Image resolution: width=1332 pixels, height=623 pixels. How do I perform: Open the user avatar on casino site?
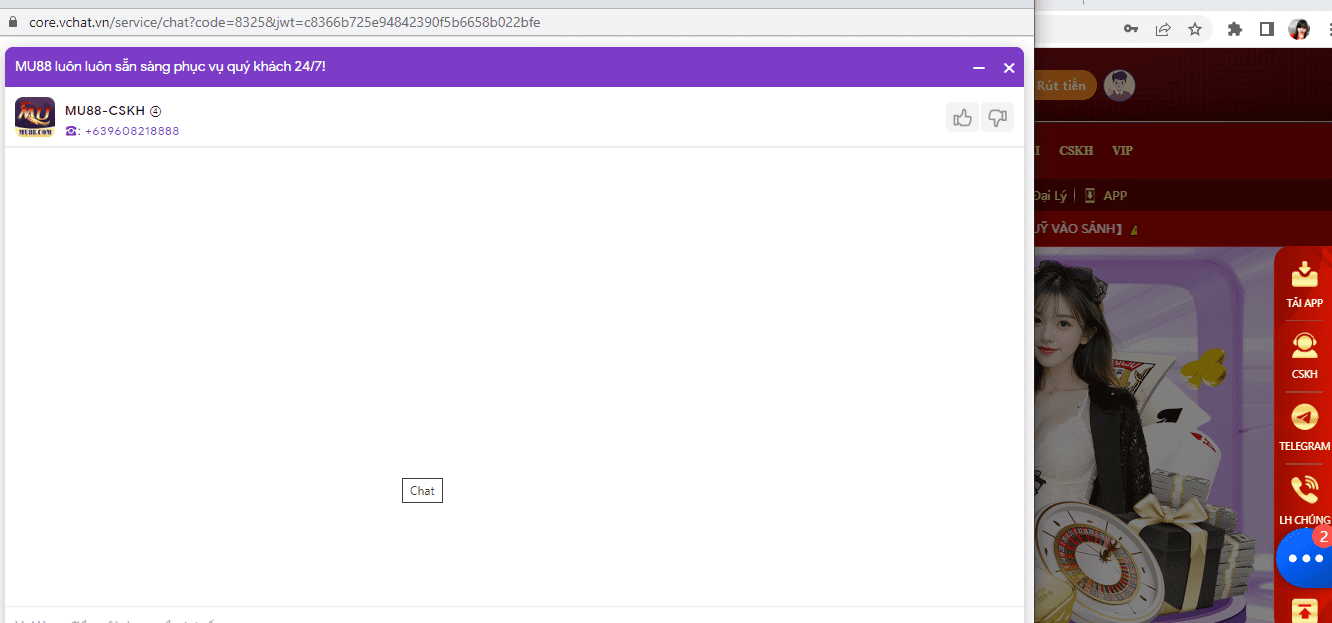pos(1119,86)
